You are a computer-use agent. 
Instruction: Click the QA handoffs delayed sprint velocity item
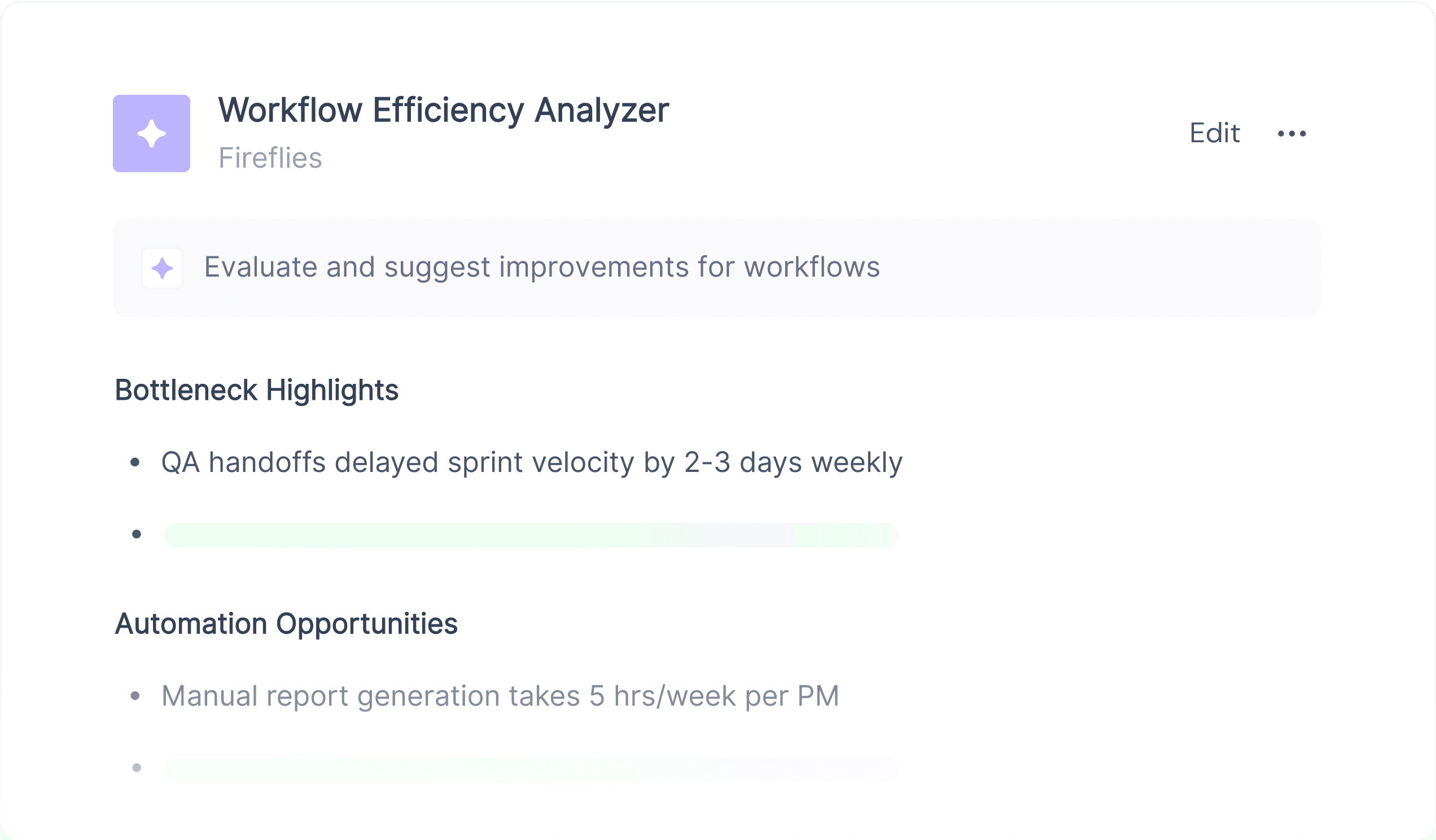click(532, 462)
